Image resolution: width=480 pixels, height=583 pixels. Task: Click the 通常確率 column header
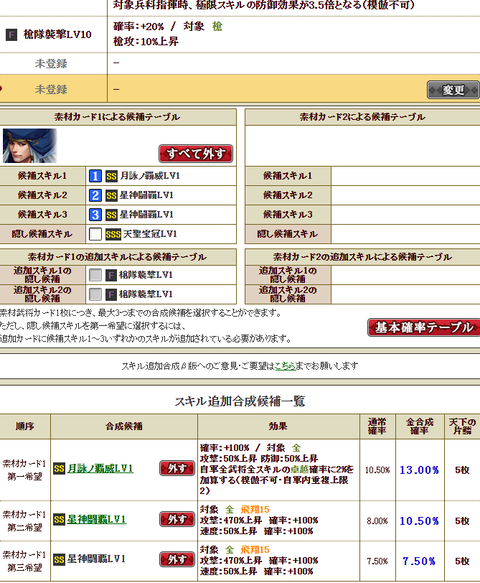click(377, 426)
